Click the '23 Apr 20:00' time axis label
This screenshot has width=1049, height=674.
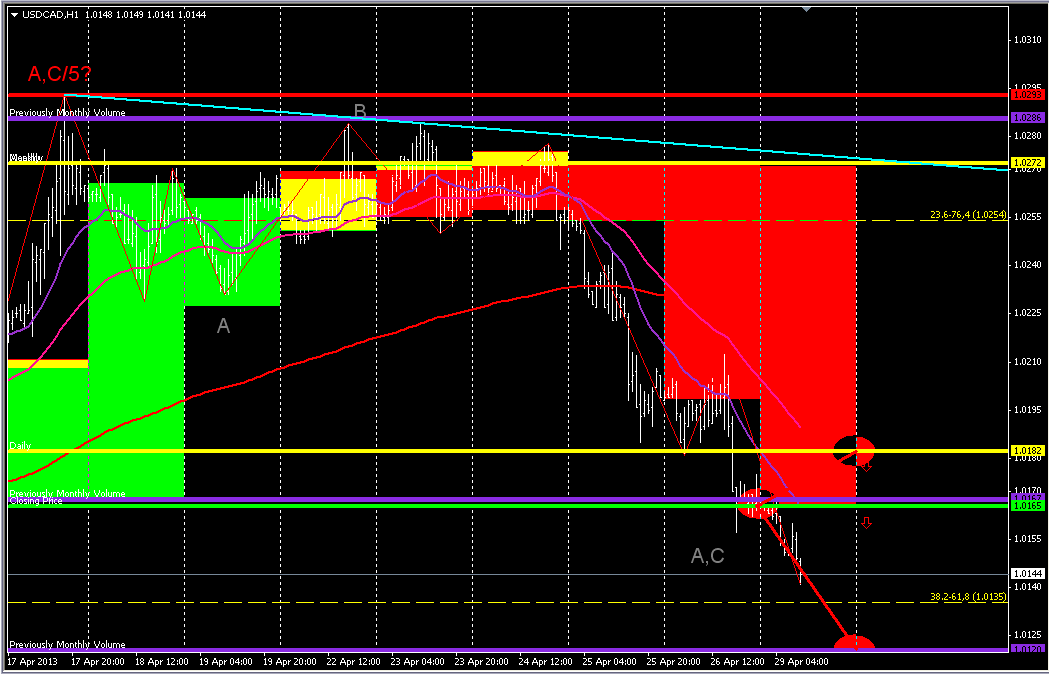[482, 661]
